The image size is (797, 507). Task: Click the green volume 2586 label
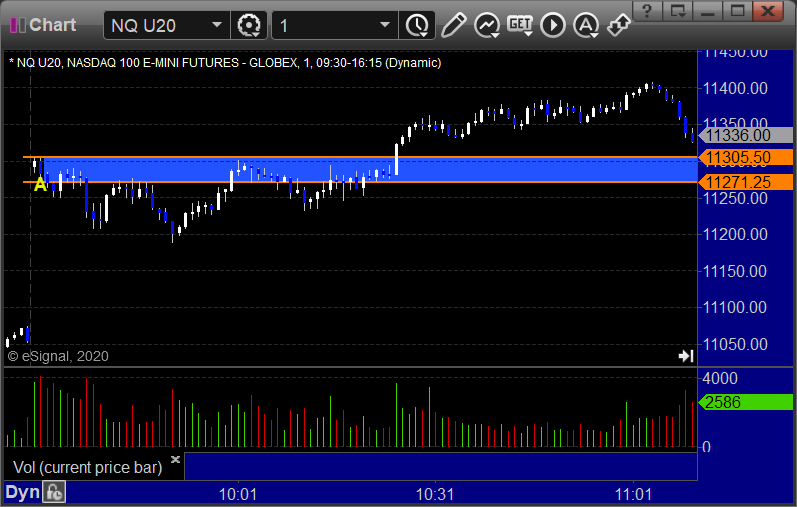click(746, 402)
